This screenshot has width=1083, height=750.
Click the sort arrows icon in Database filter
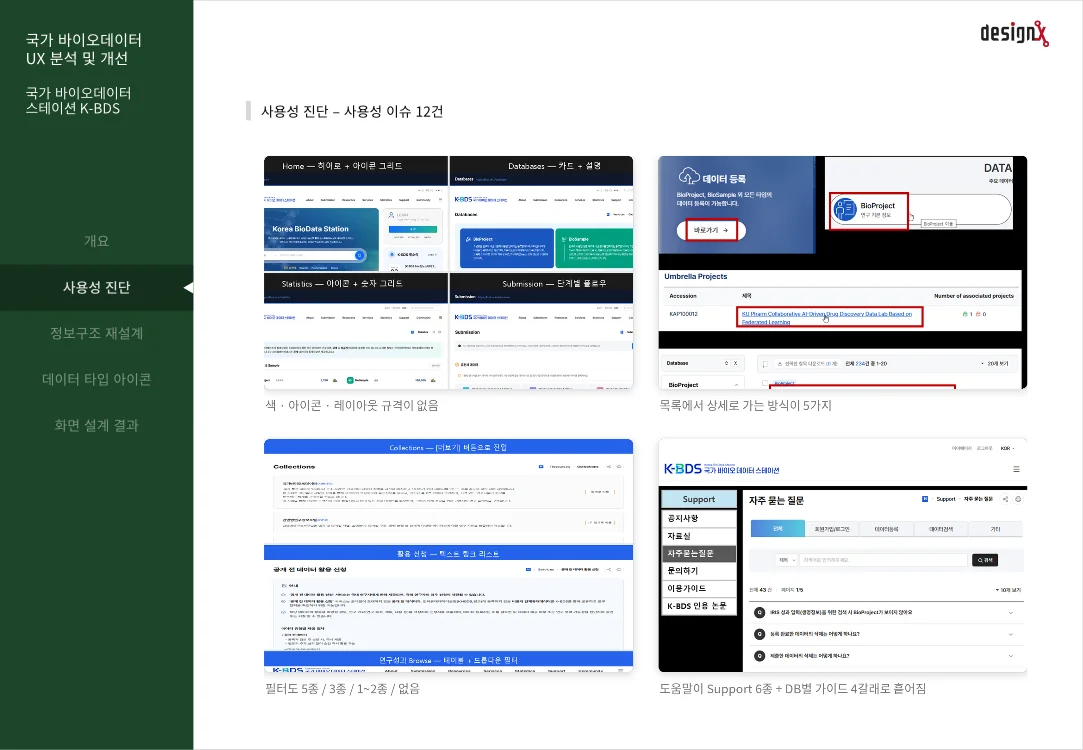tap(726, 363)
